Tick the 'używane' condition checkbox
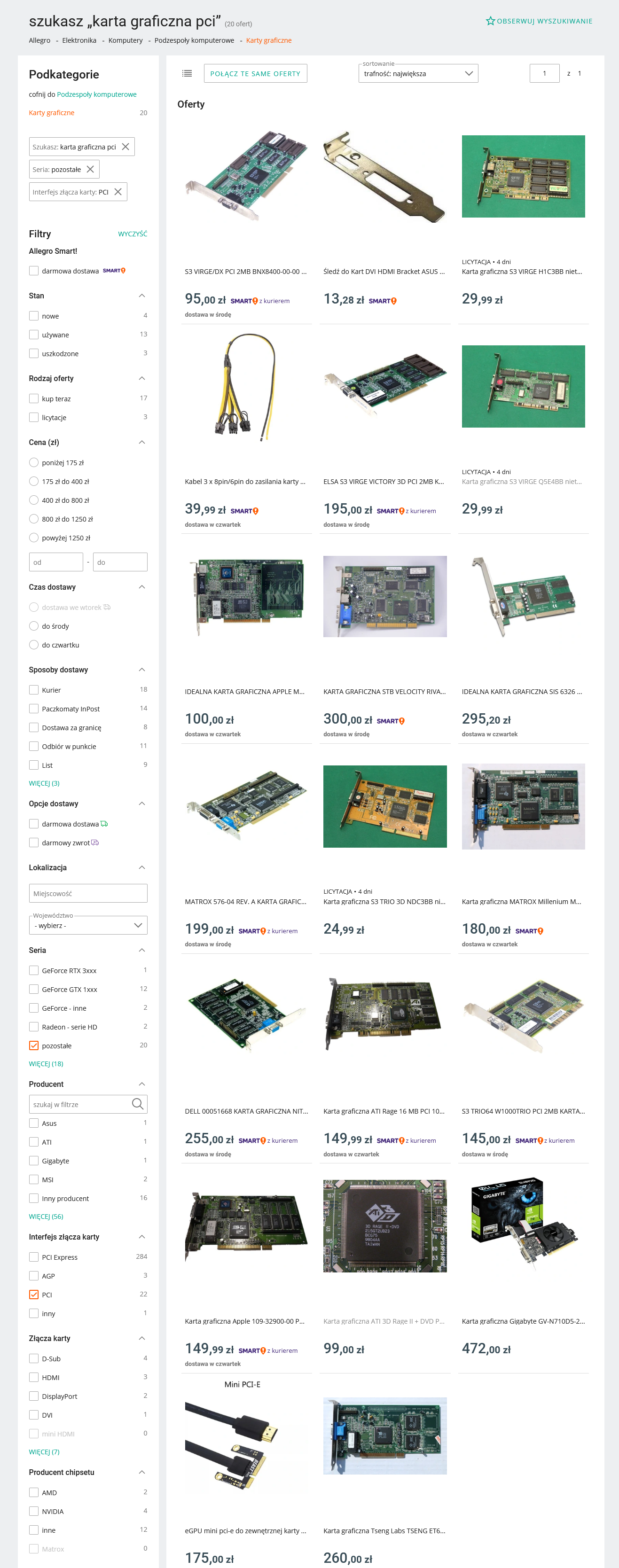 34,335
